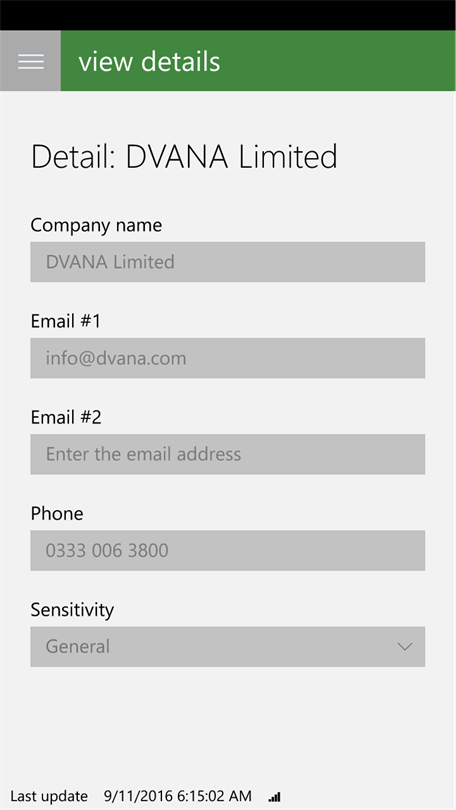Click the signal strength icon in status bar

coord(275,797)
